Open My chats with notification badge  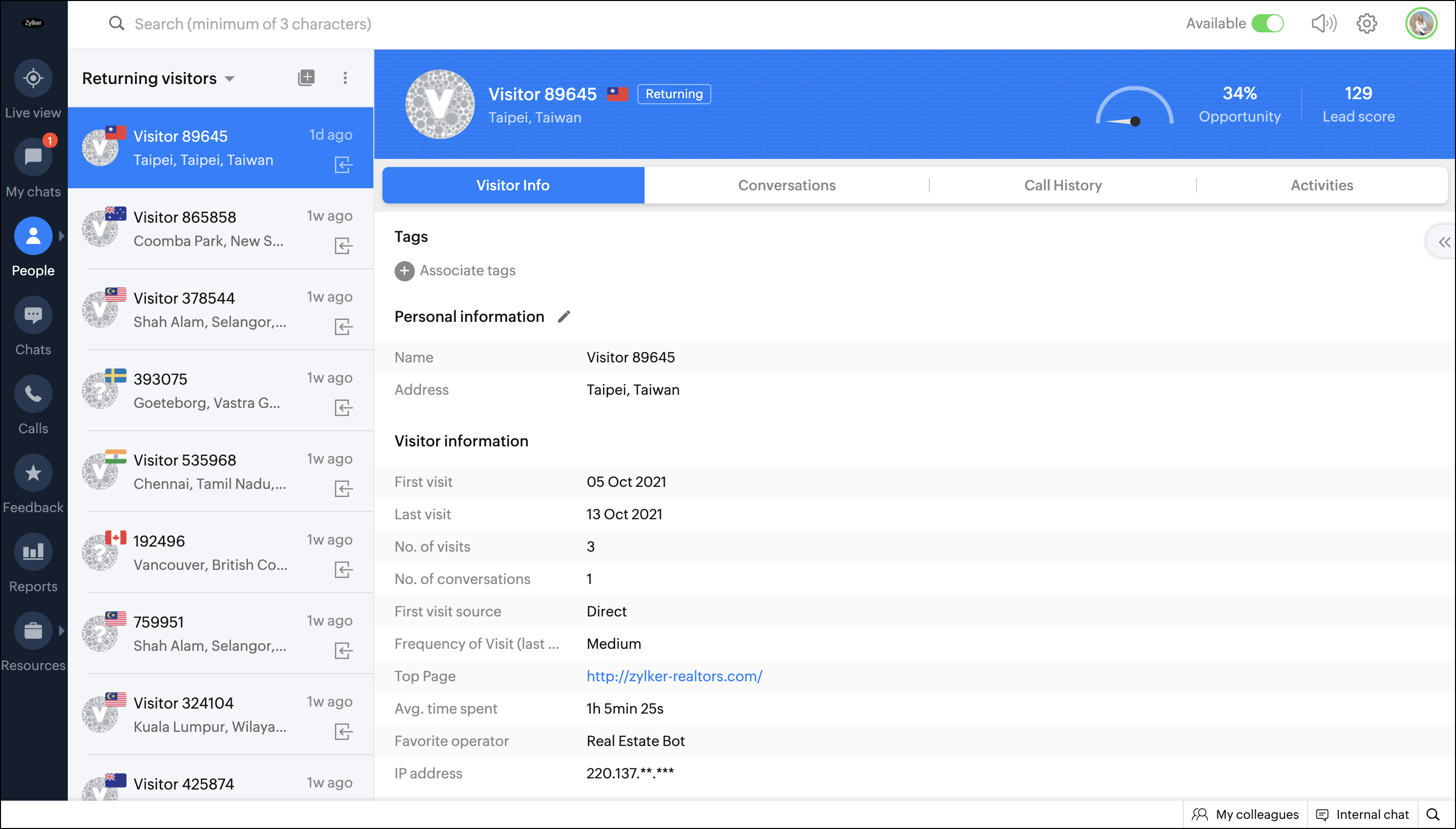(x=33, y=156)
